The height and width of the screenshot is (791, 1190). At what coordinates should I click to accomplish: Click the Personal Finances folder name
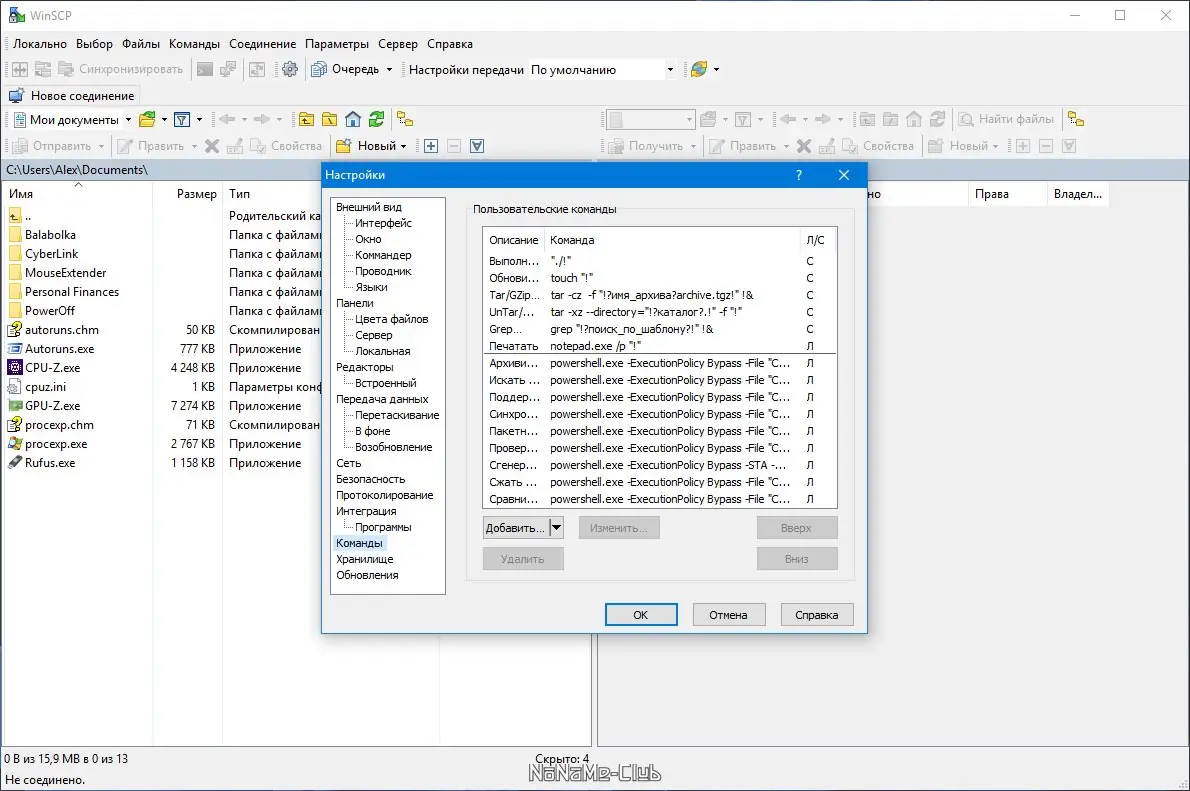(72, 292)
